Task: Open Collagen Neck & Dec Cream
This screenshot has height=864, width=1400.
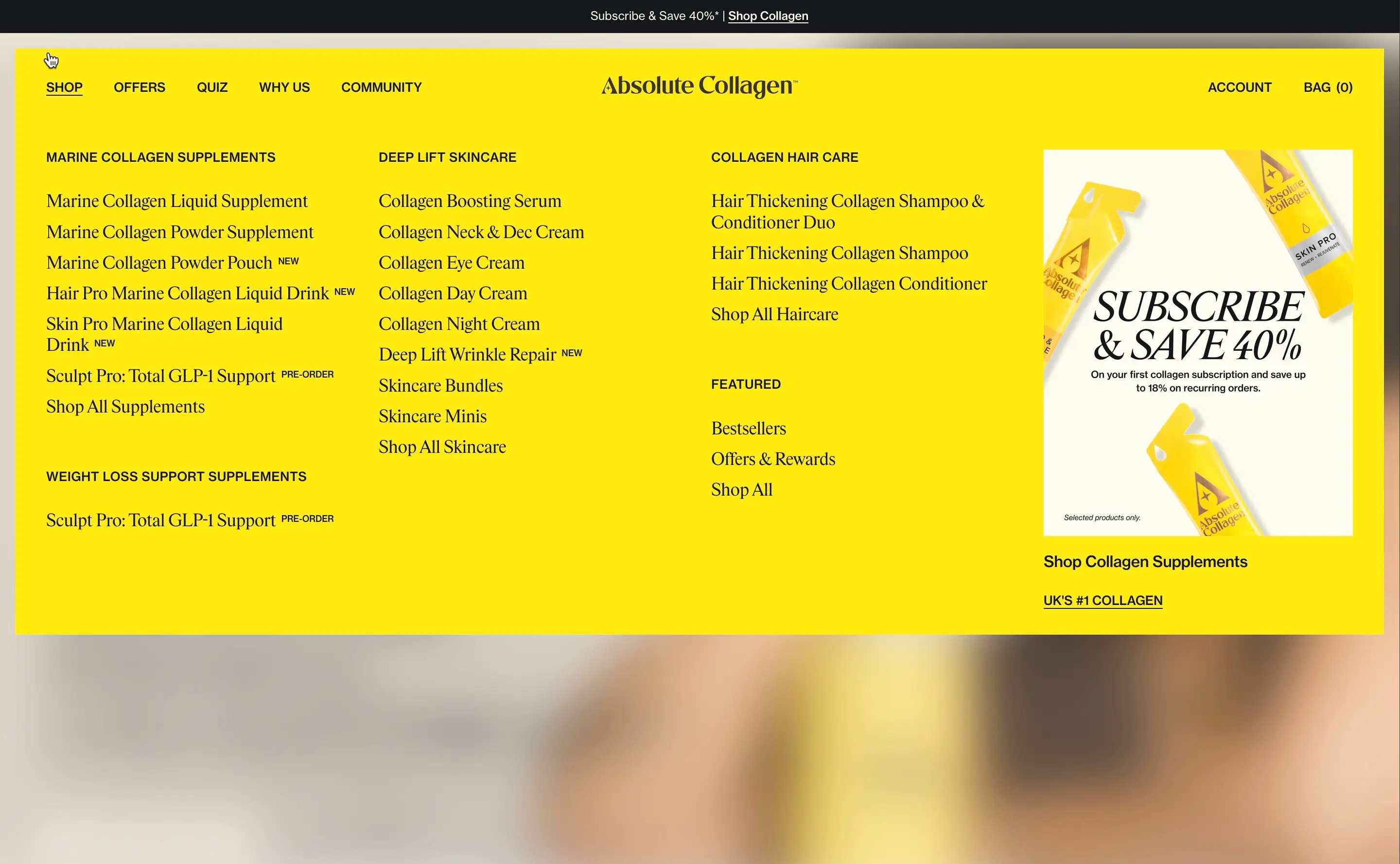Action: (481, 232)
